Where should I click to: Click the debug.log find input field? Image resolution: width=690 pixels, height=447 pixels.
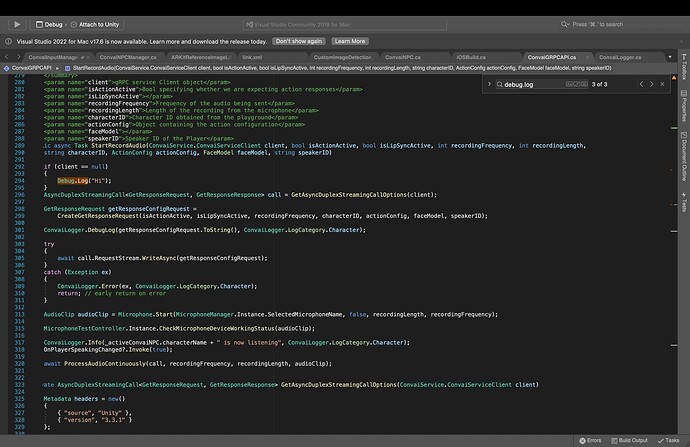[534, 84]
